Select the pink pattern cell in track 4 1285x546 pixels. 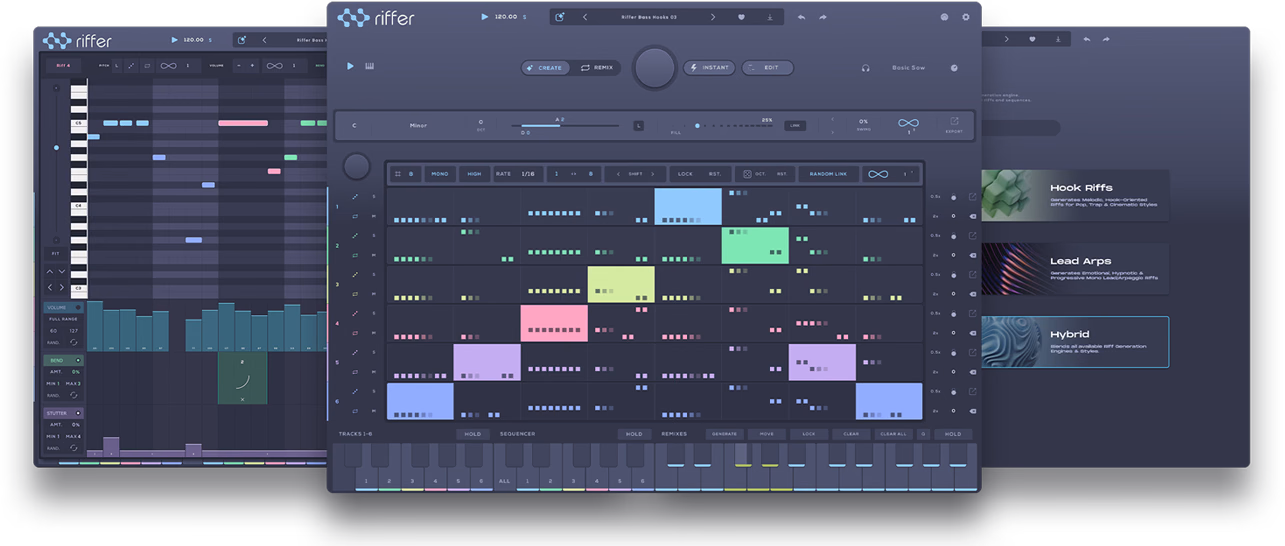click(554, 323)
